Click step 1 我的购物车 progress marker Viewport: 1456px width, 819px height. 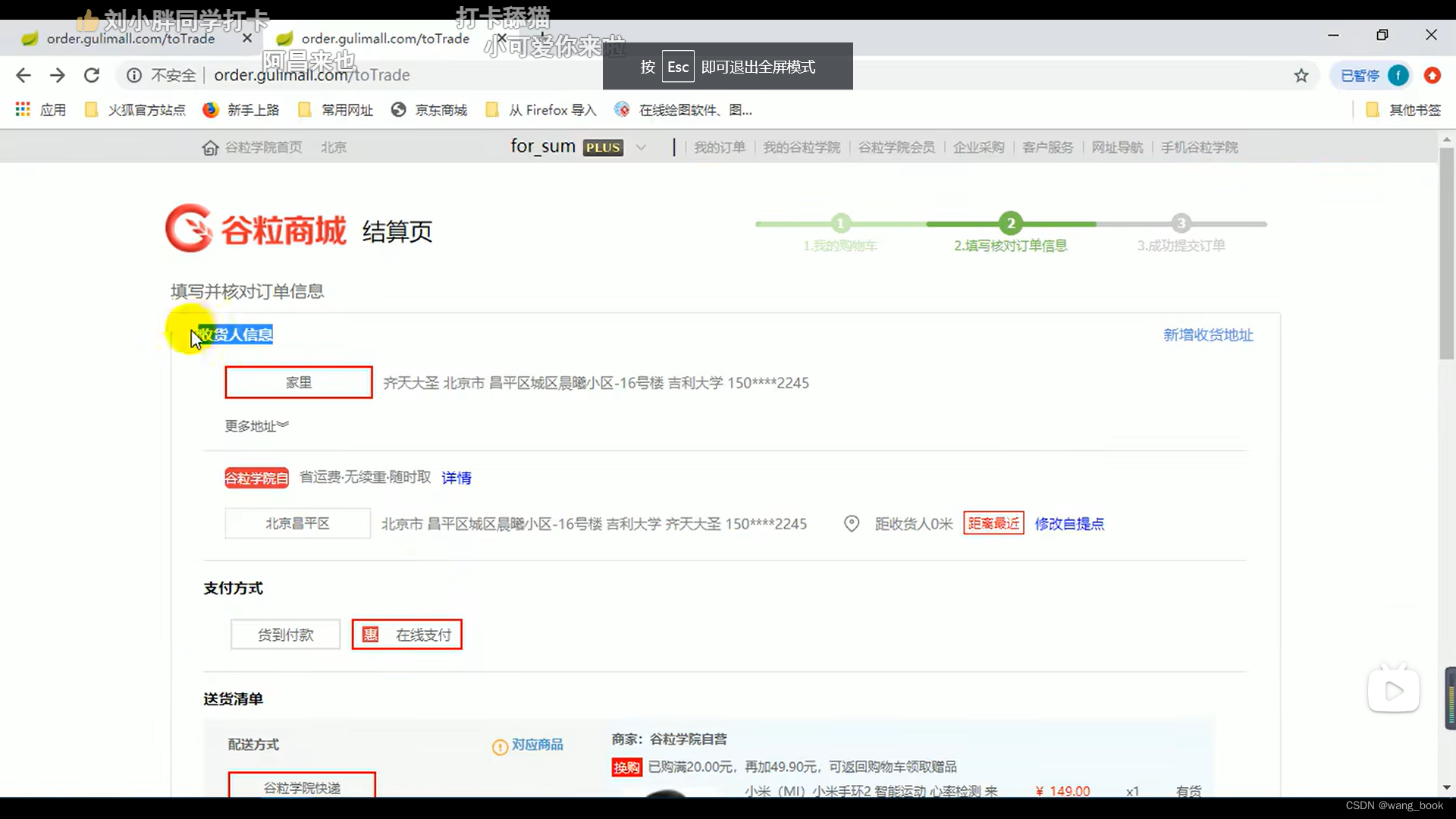(840, 224)
